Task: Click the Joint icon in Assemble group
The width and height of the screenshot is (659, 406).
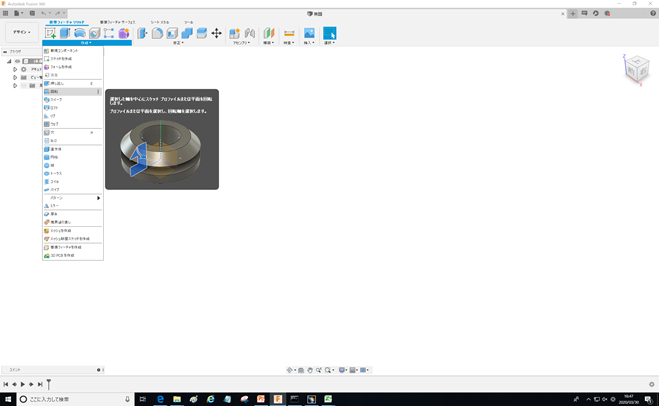Action: tap(250, 33)
